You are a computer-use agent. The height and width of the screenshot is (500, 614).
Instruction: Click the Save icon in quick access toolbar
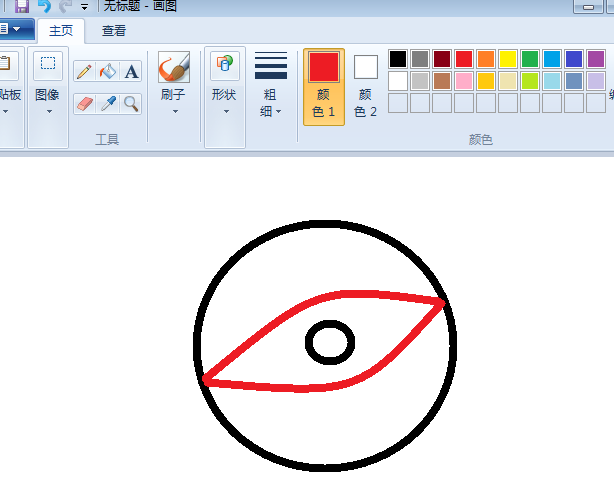[x=22, y=6]
